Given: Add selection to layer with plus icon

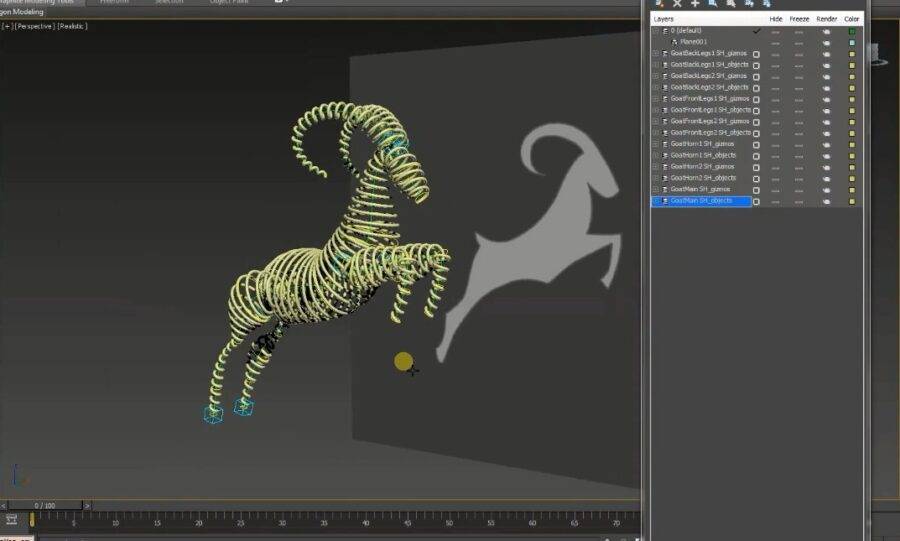Looking at the screenshot, I should tap(695, 3).
